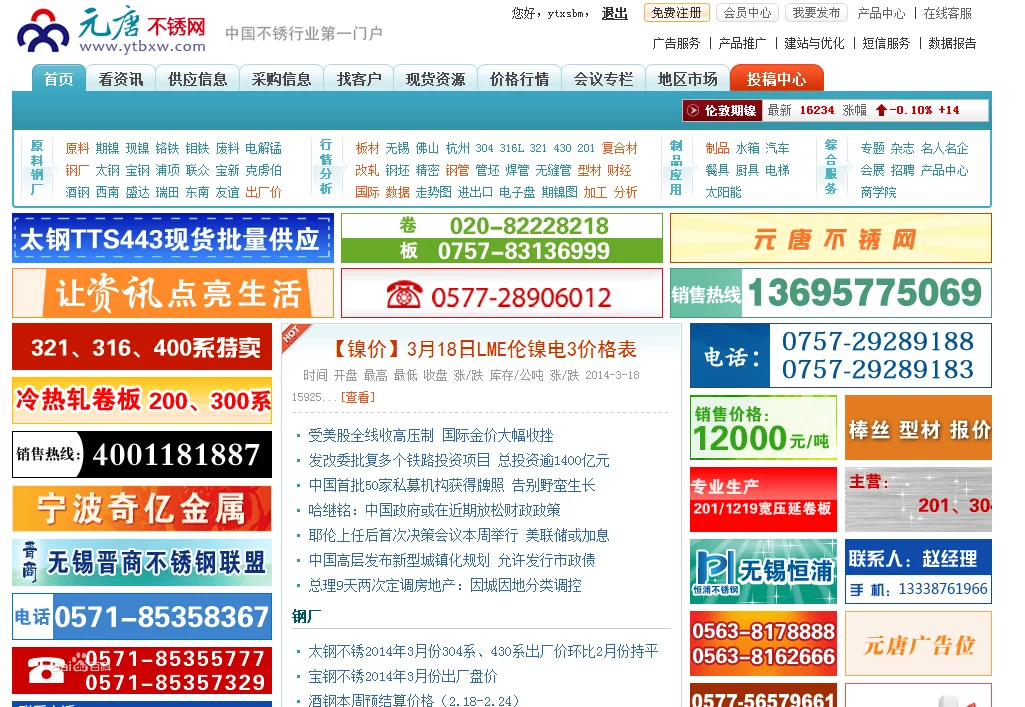Open the 看资讯 tab

click(x=120, y=78)
